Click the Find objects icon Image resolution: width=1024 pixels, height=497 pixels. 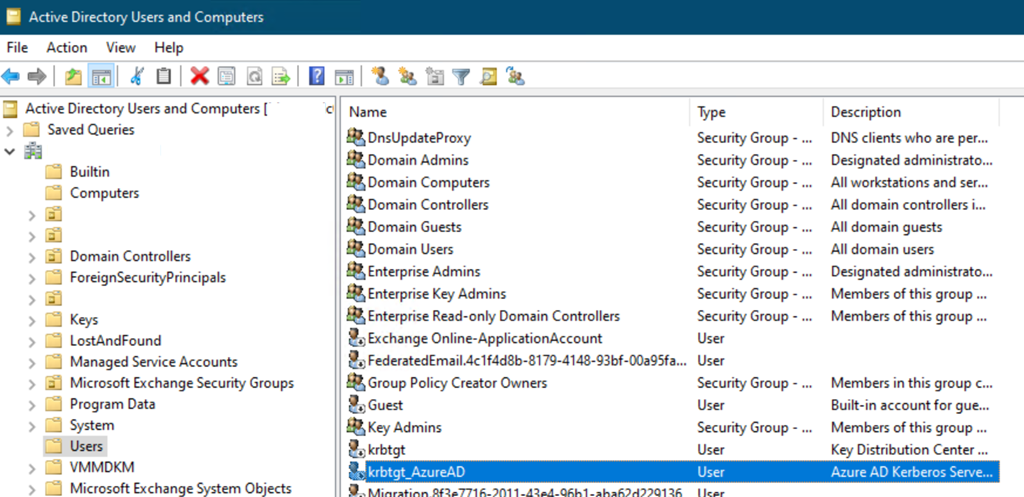pos(488,76)
